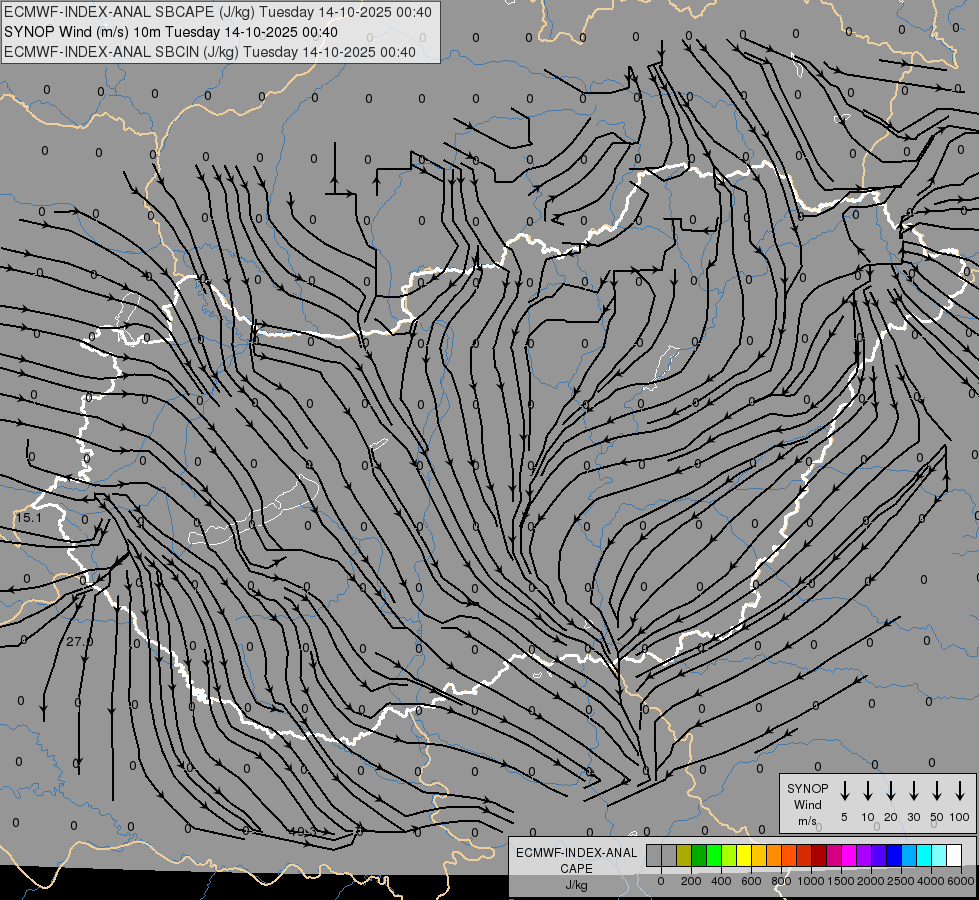Click the 2000 tick on CAPE scale
This screenshot has height=900, width=979.
(871, 881)
